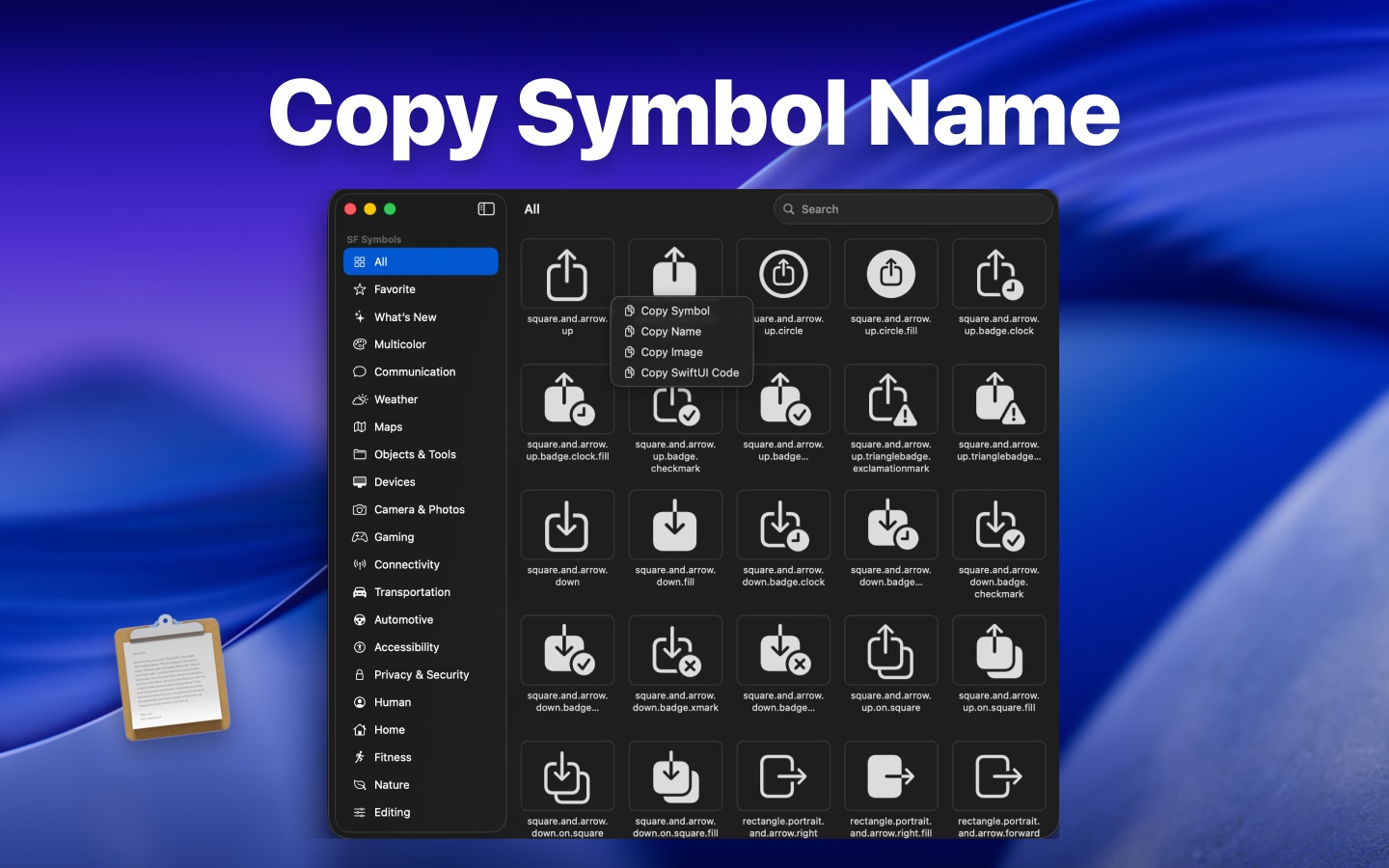Open the Fitness category

tap(421, 757)
